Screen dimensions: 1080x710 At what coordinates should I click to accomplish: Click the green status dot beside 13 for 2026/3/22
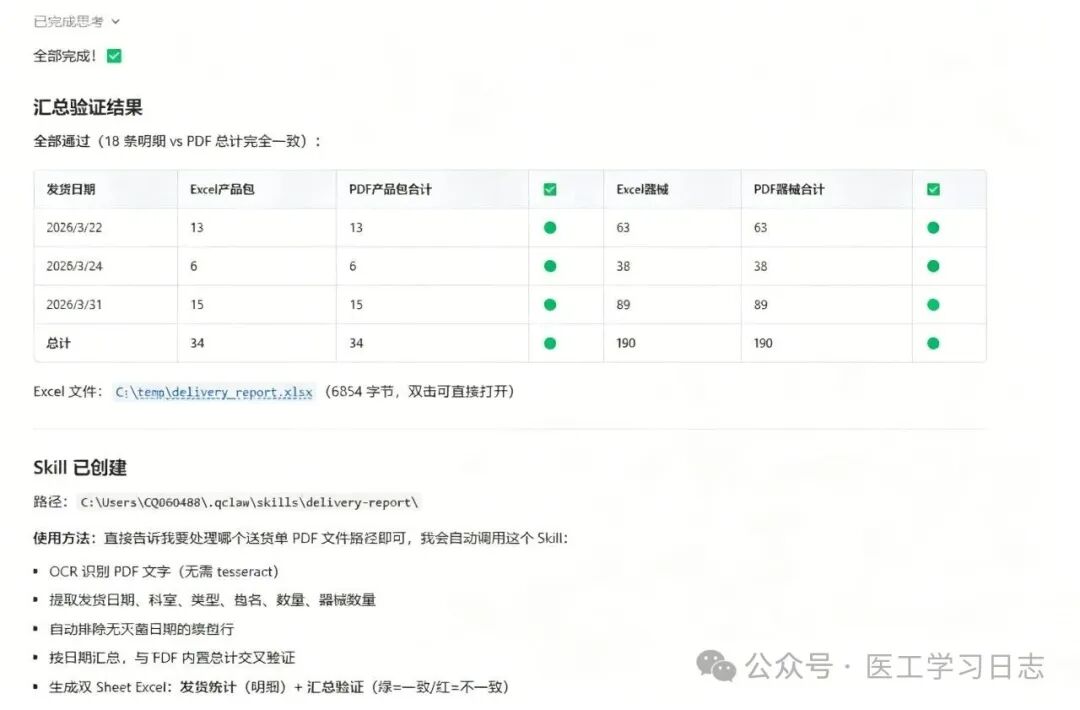pos(549,227)
